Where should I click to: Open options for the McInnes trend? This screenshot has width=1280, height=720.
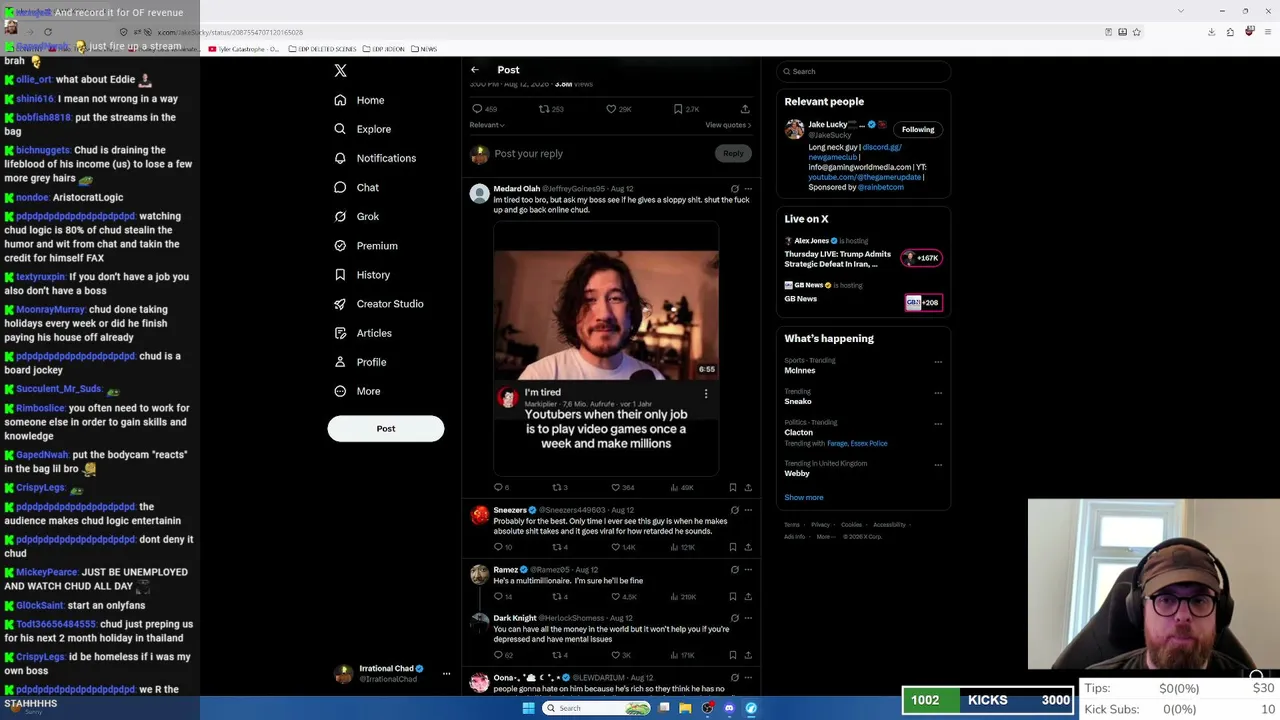coord(938,362)
